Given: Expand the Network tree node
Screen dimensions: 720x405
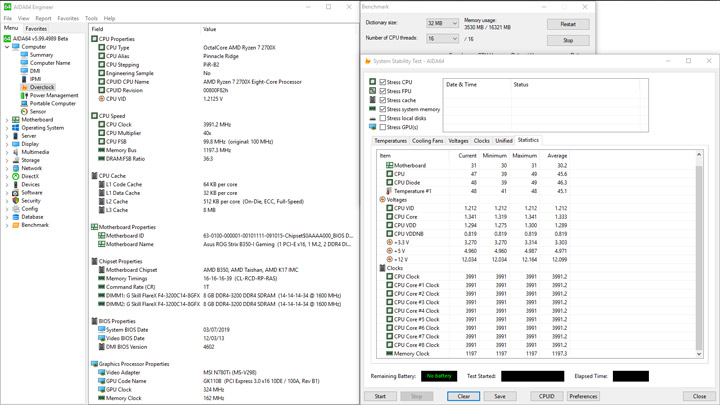Looking at the screenshot, I should [7, 169].
